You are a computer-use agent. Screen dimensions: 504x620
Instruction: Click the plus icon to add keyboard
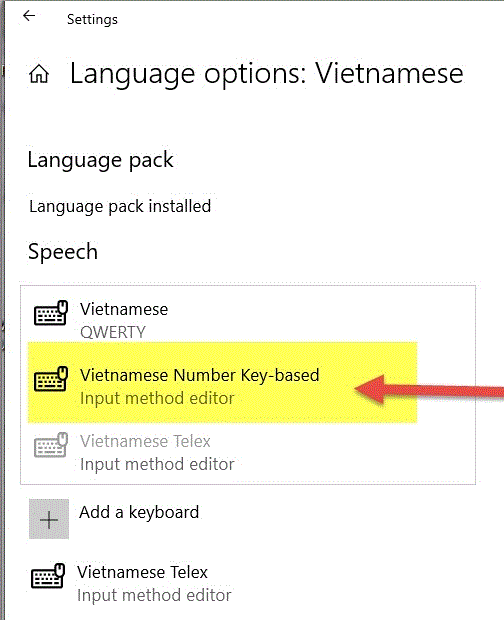(49, 519)
